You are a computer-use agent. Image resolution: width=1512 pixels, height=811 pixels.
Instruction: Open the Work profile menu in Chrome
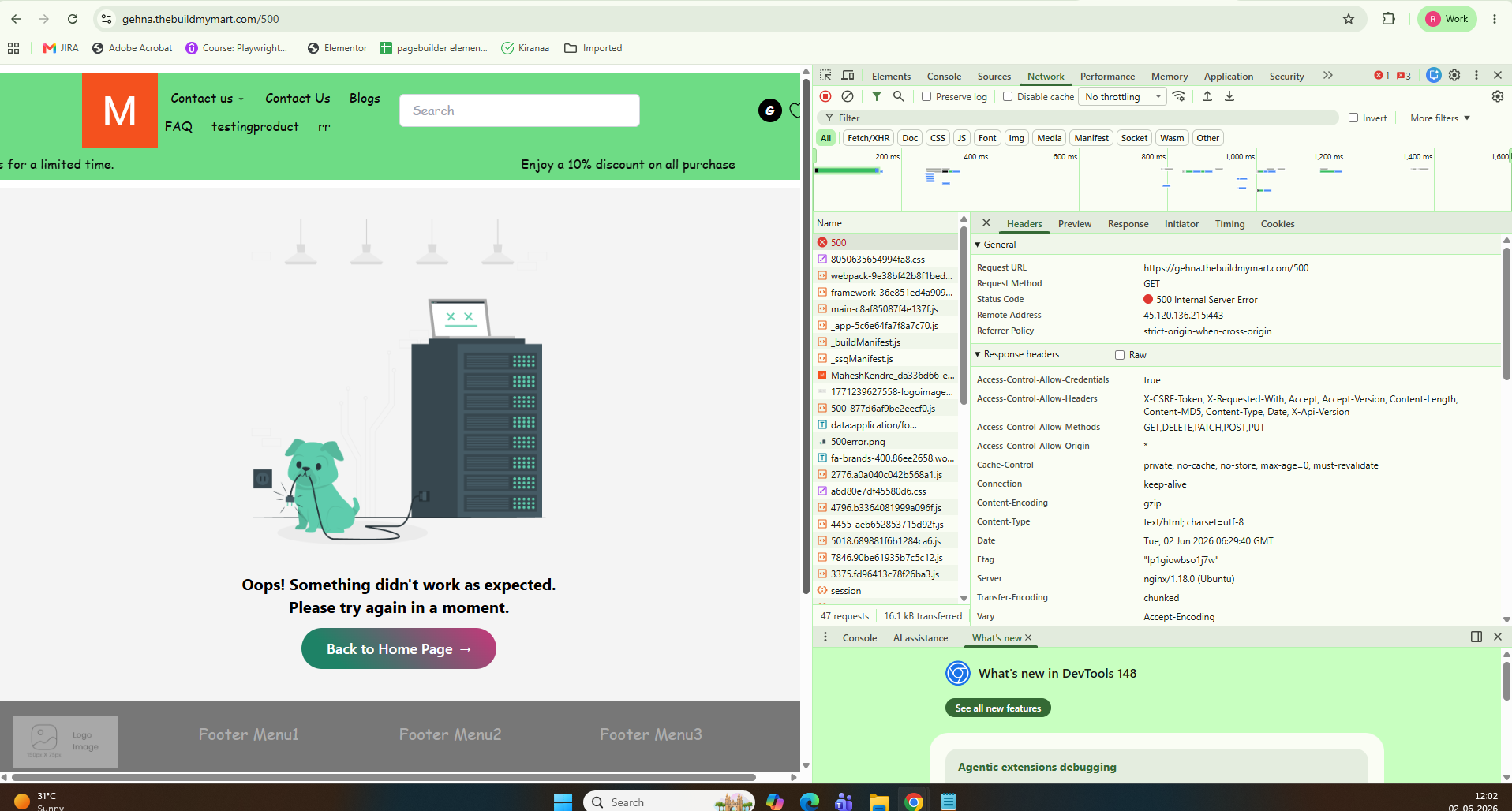click(1447, 19)
